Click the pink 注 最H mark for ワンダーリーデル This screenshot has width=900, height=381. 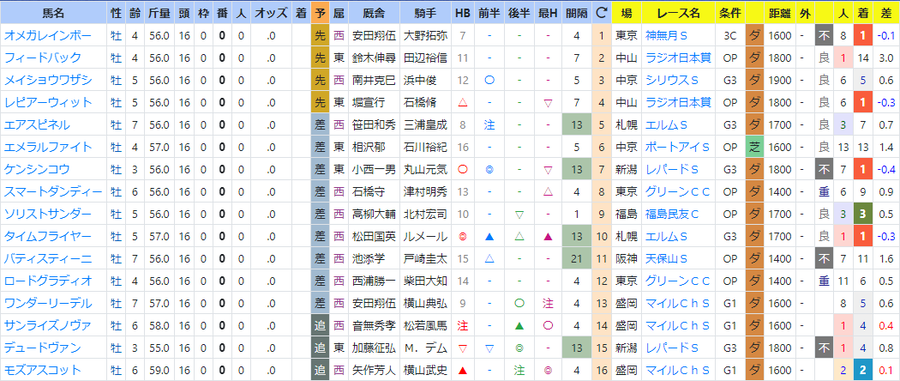click(x=548, y=303)
